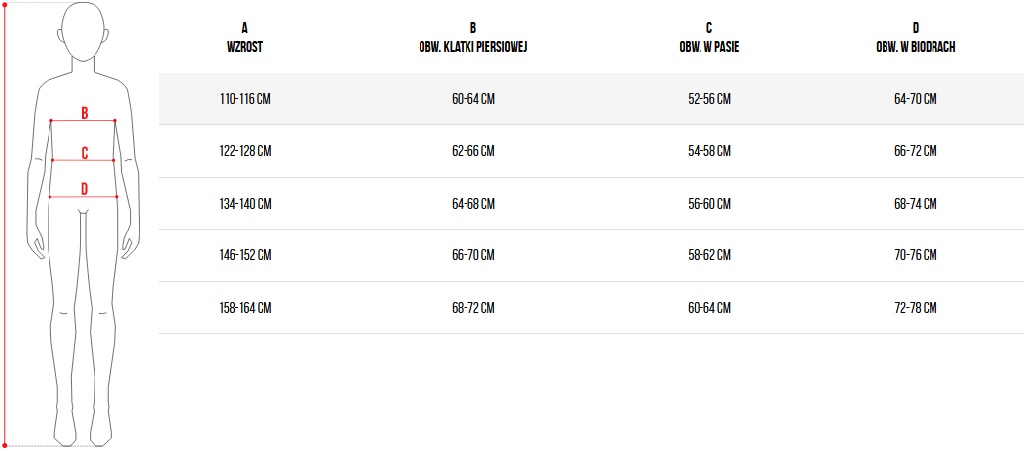Select the C Obw. w pasie header
This screenshot has height=452, width=1024.
[709, 36]
